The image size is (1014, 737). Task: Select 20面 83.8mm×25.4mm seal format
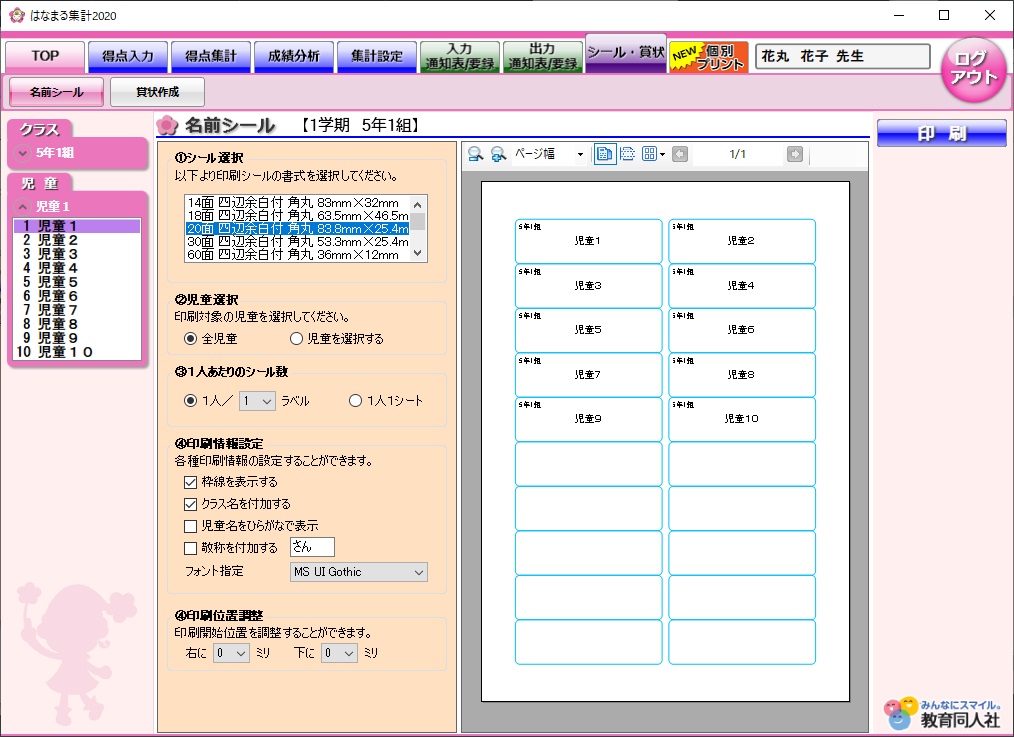[x=297, y=228]
